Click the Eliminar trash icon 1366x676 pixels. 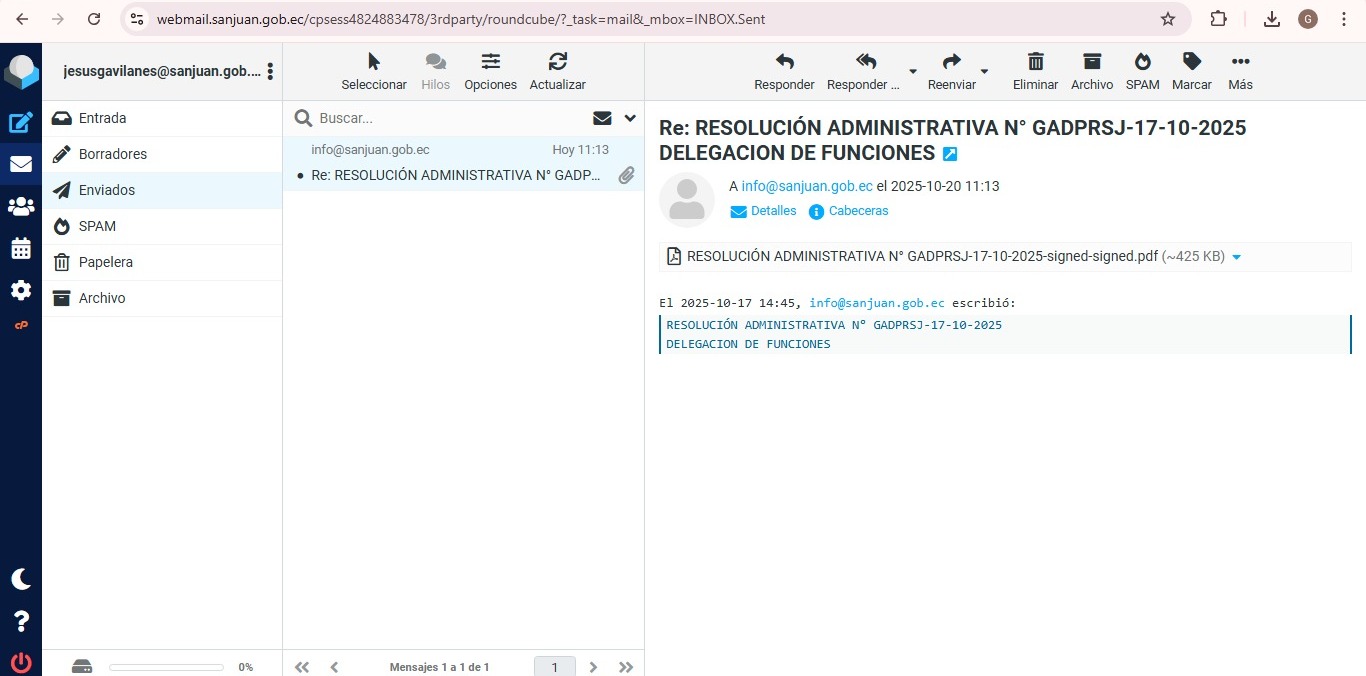point(1035,70)
